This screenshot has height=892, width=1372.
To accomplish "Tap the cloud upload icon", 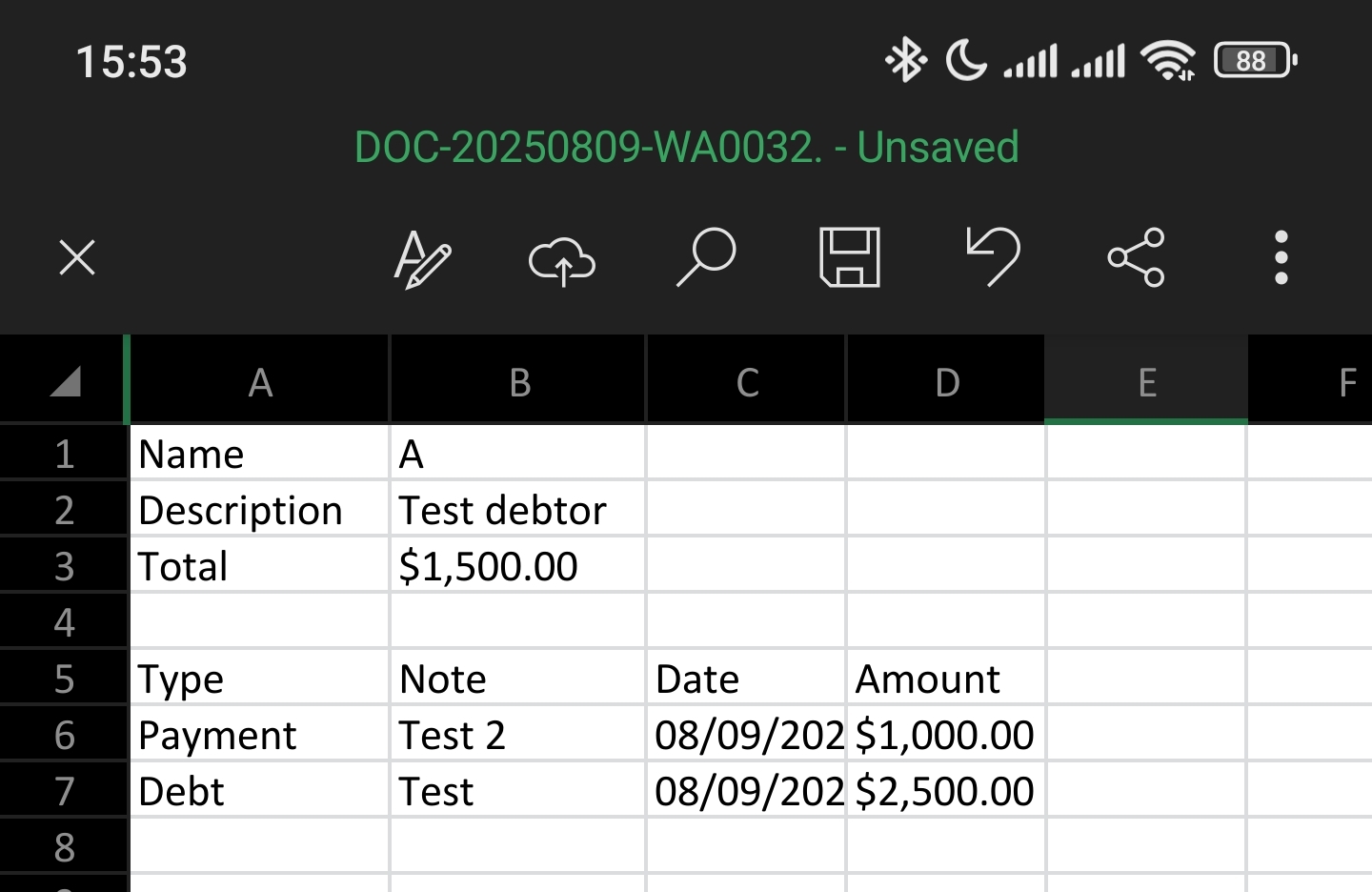I will pyautogui.click(x=562, y=259).
